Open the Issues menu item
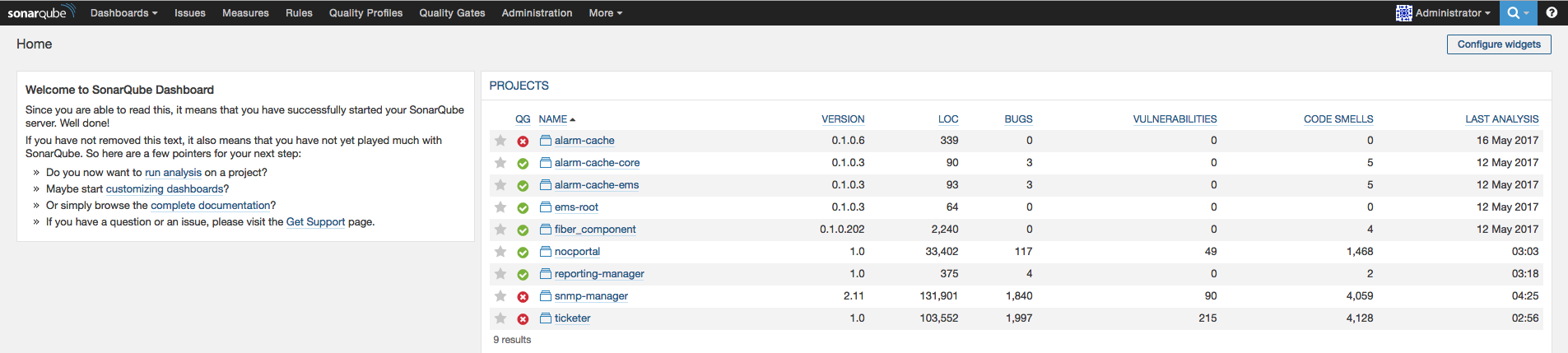Viewport: 1568px width, 353px height. point(189,13)
